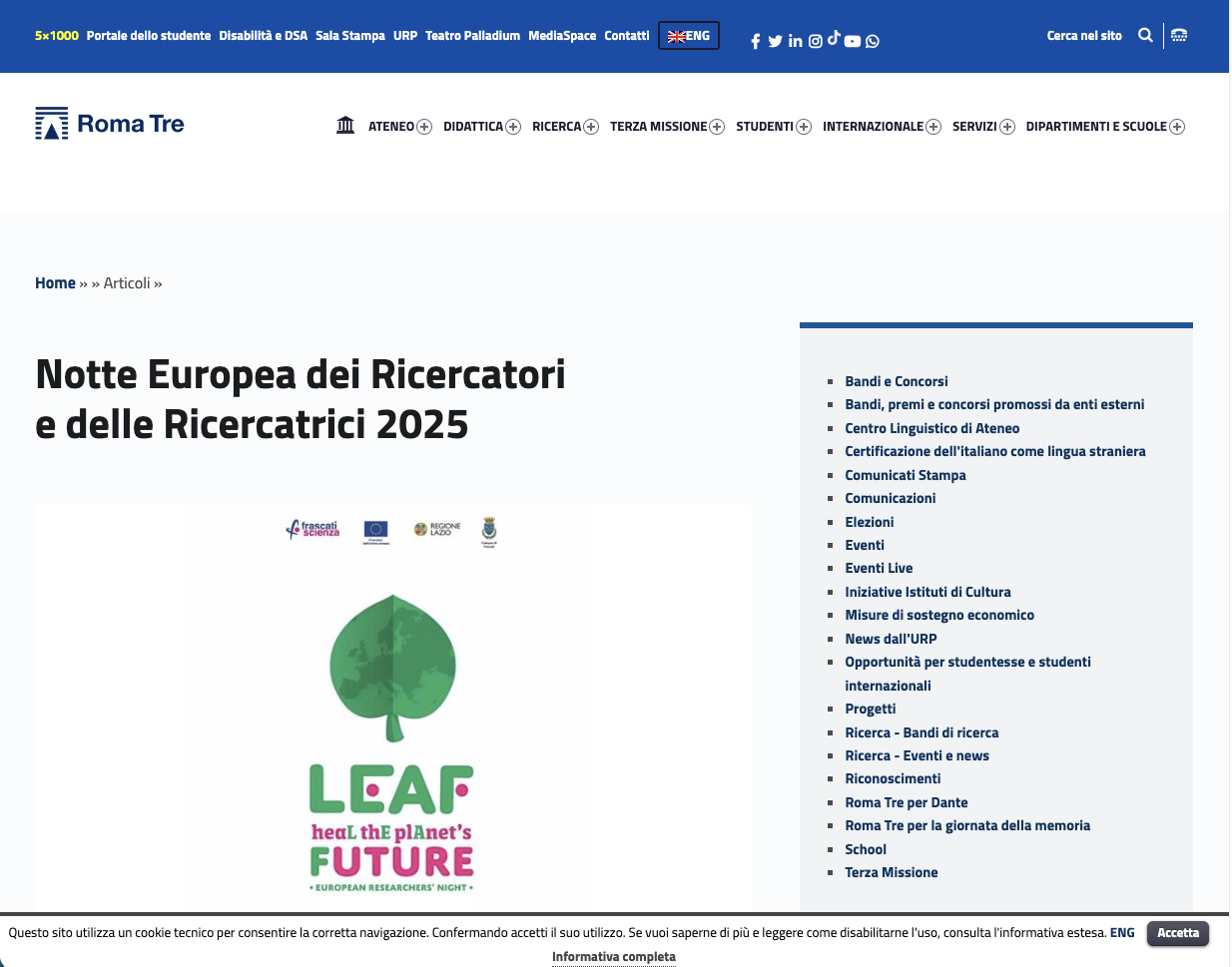Expand the ATENEO menu with its plus icon
This screenshot has width=1232, height=967.
tap(424, 126)
